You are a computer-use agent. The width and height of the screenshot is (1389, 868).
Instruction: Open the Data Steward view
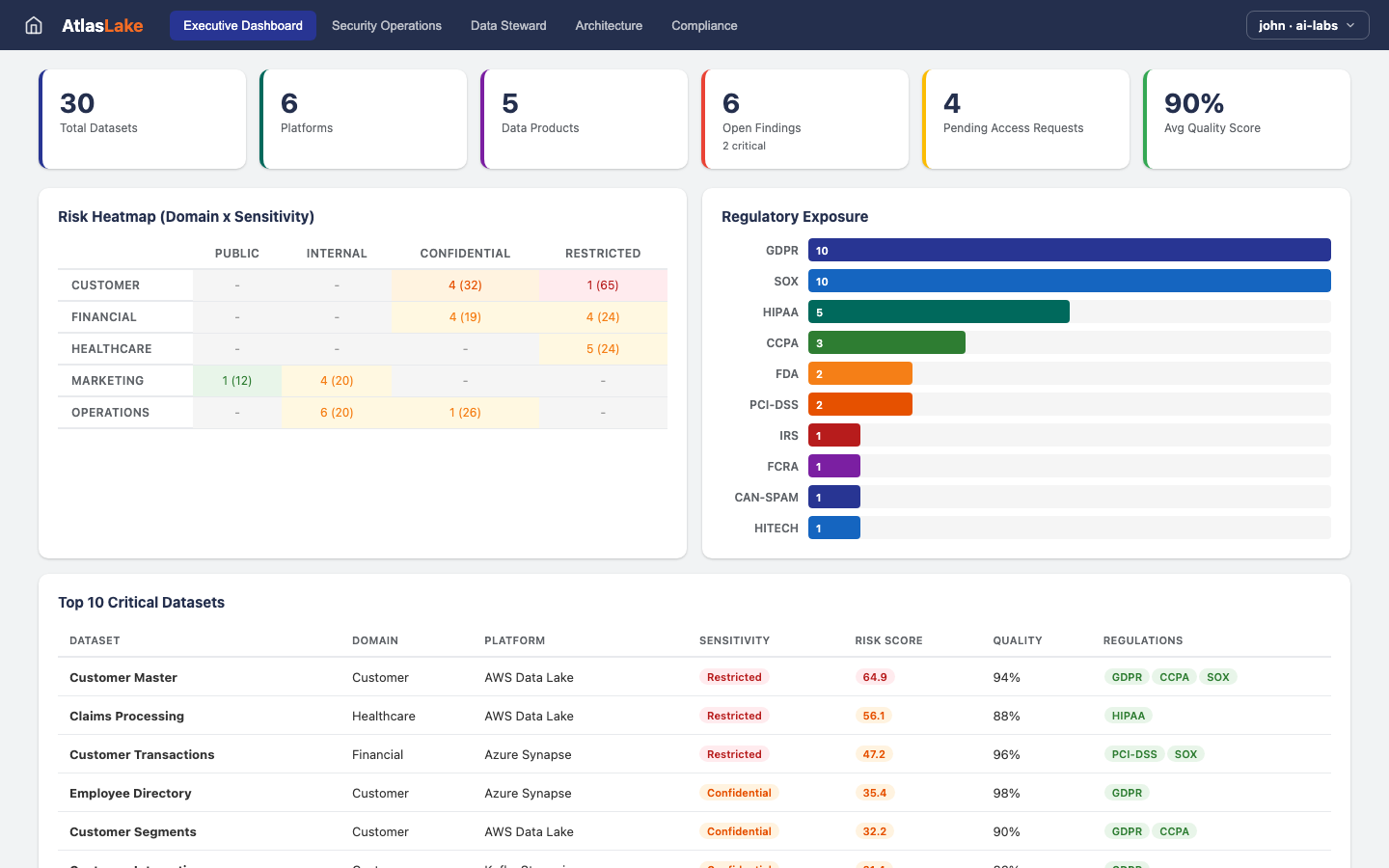508,26
